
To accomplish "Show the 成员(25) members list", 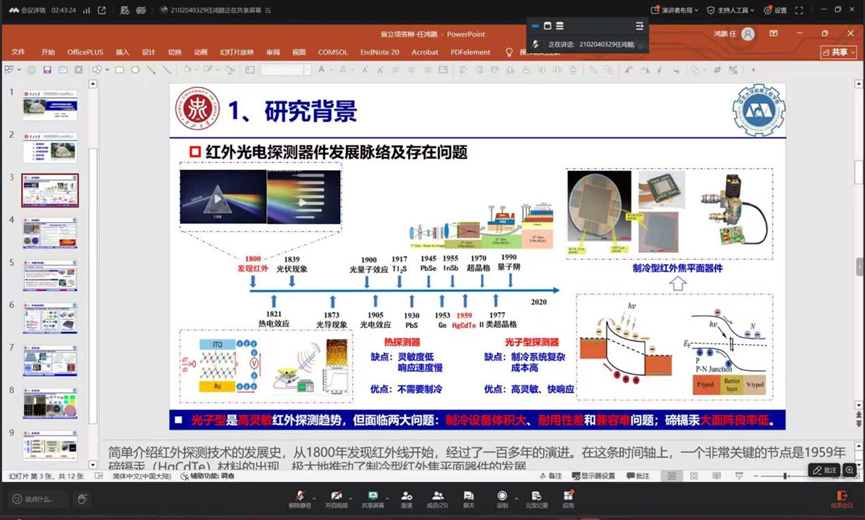I will tap(437, 498).
